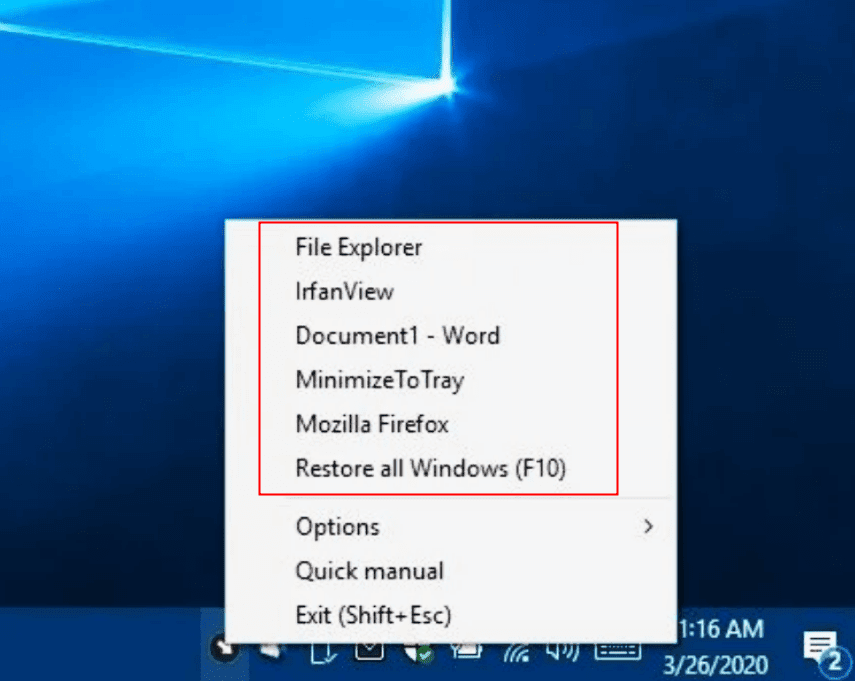Restore IrfanView from the tray menu
The image size is (855, 681).
[x=343, y=291]
